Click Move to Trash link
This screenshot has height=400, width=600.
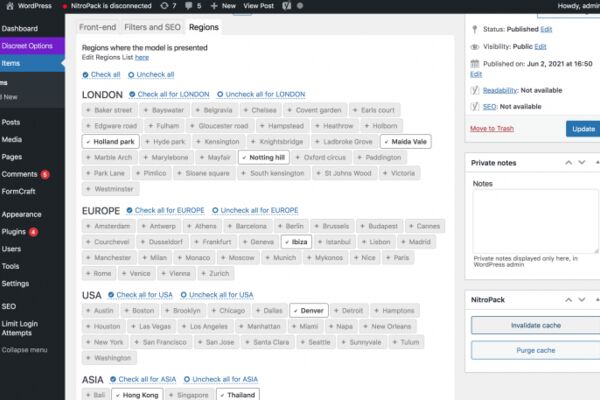[492, 129]
